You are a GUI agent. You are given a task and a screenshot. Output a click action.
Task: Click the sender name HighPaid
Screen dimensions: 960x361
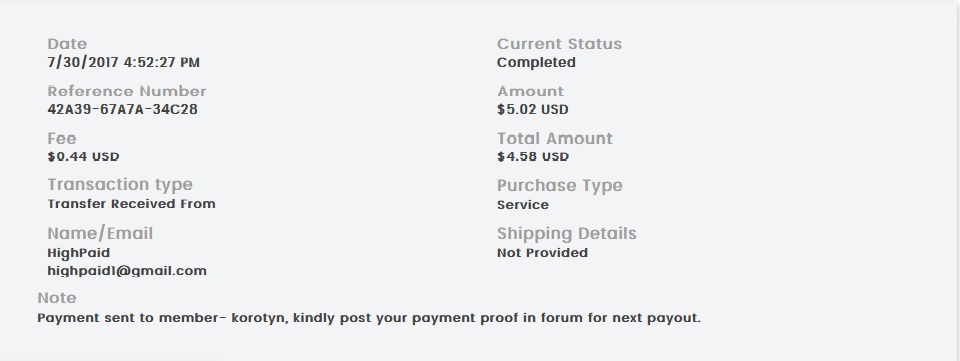click(79, 253)
